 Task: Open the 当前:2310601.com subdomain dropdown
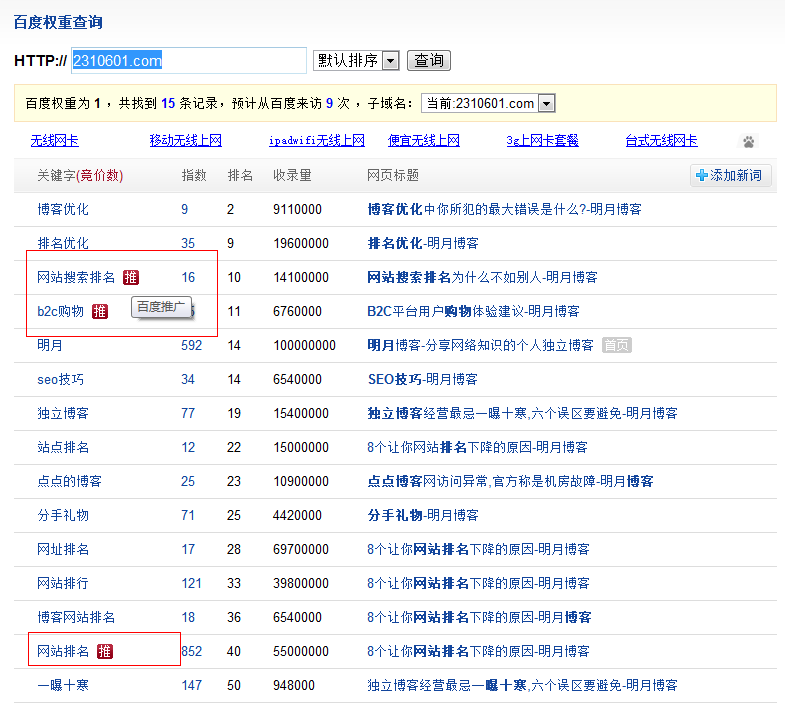pos(488,103)
